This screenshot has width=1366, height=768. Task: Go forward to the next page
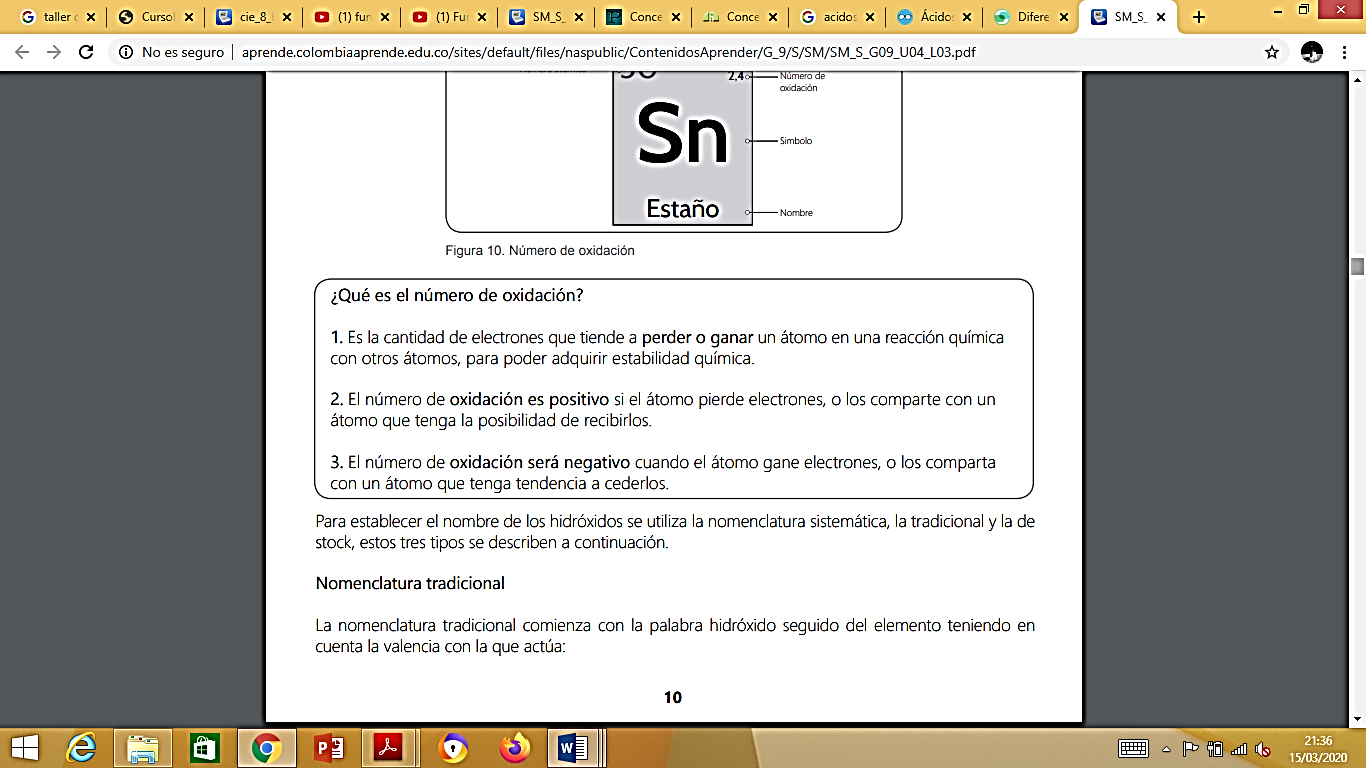(x=54, y=52)
